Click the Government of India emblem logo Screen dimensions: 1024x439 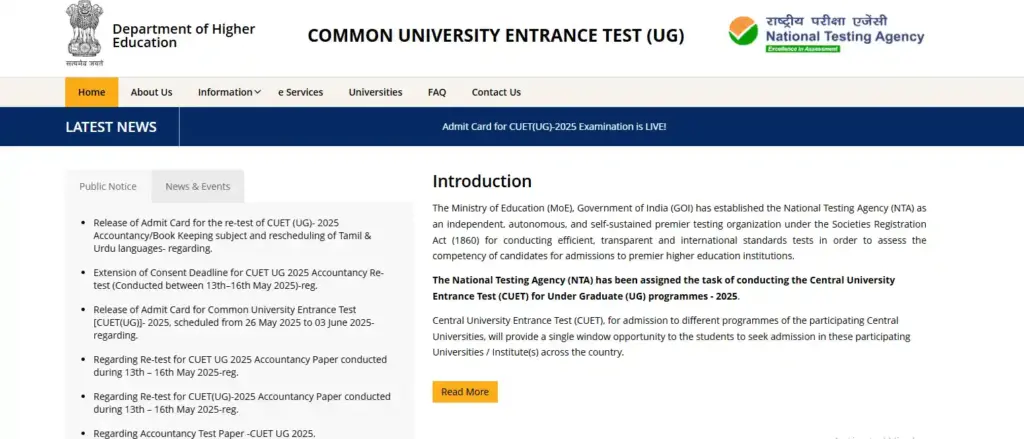(85, 33)
